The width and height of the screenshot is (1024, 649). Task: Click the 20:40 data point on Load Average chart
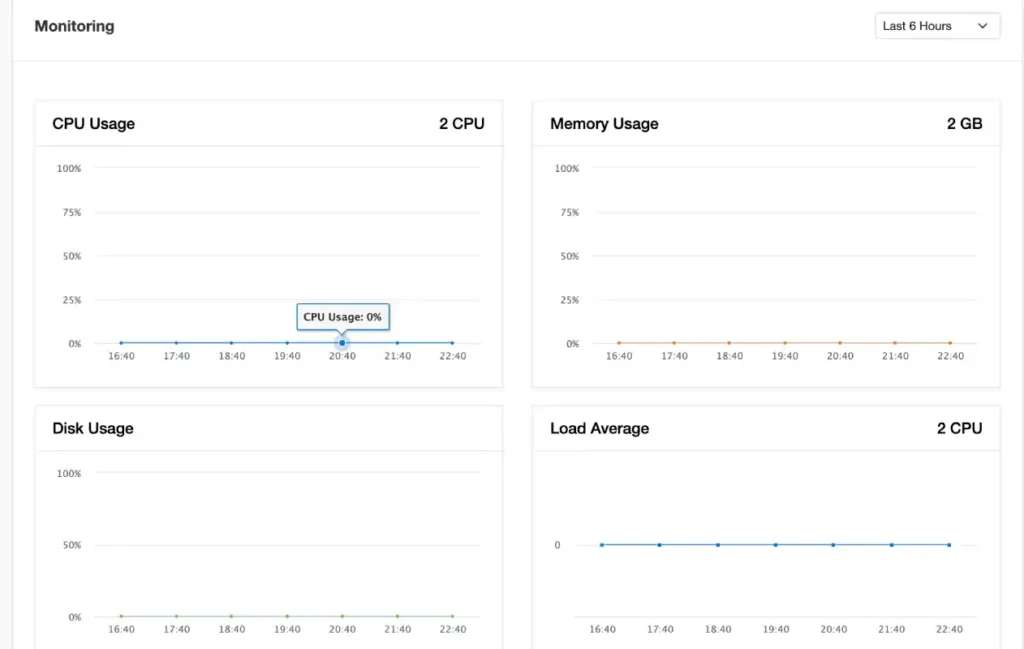[833, 545]
